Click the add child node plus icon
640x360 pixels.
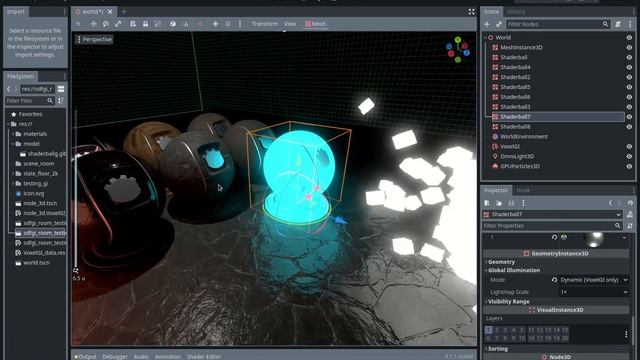487,24
